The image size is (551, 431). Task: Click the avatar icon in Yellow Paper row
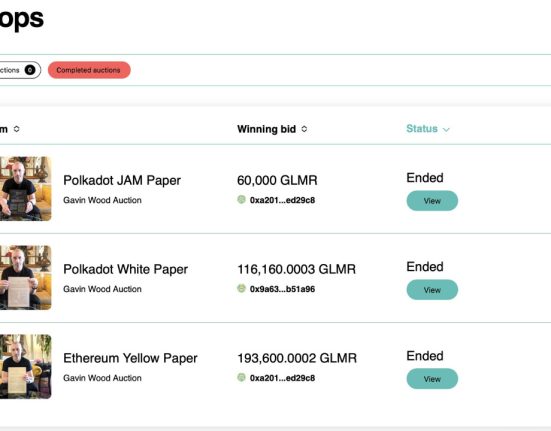tap(241, 377)
